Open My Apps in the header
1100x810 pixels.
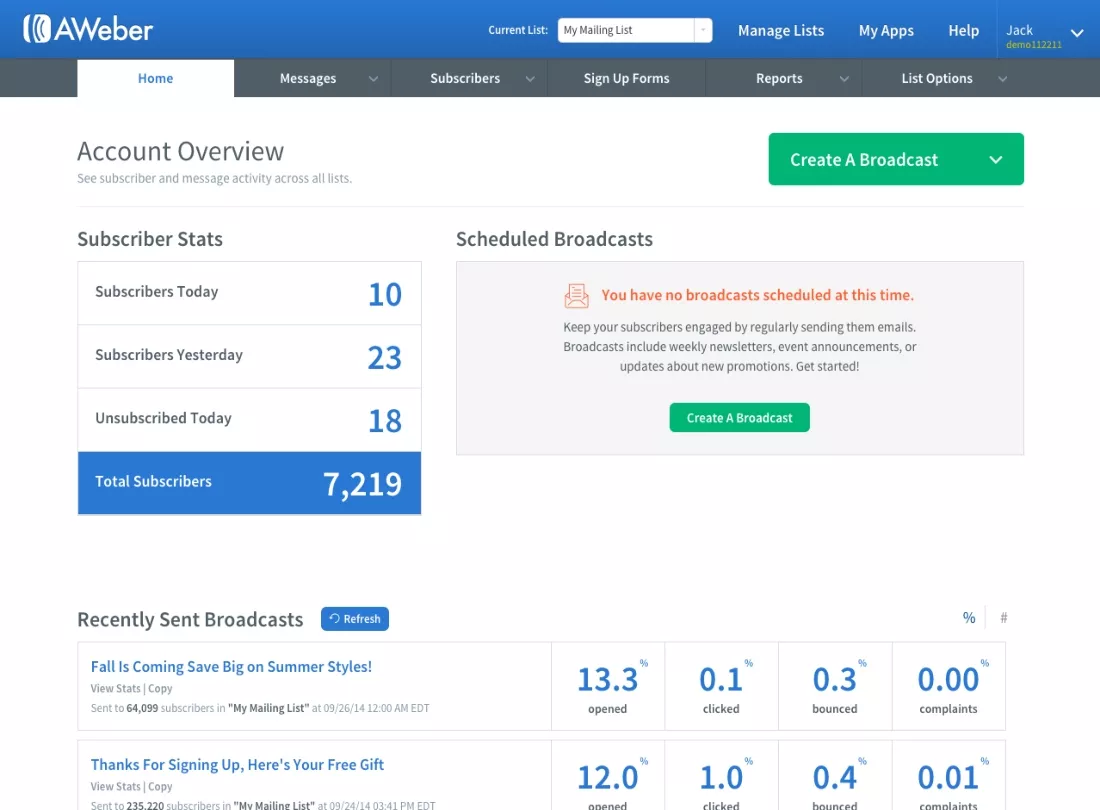886,30
